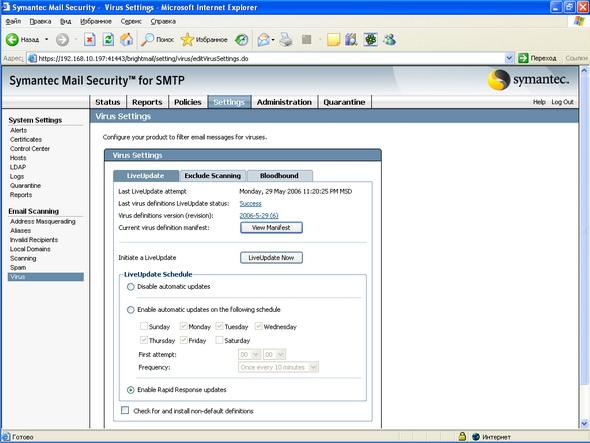Click the Internet zone globe icon

click(x=476, y=437)
